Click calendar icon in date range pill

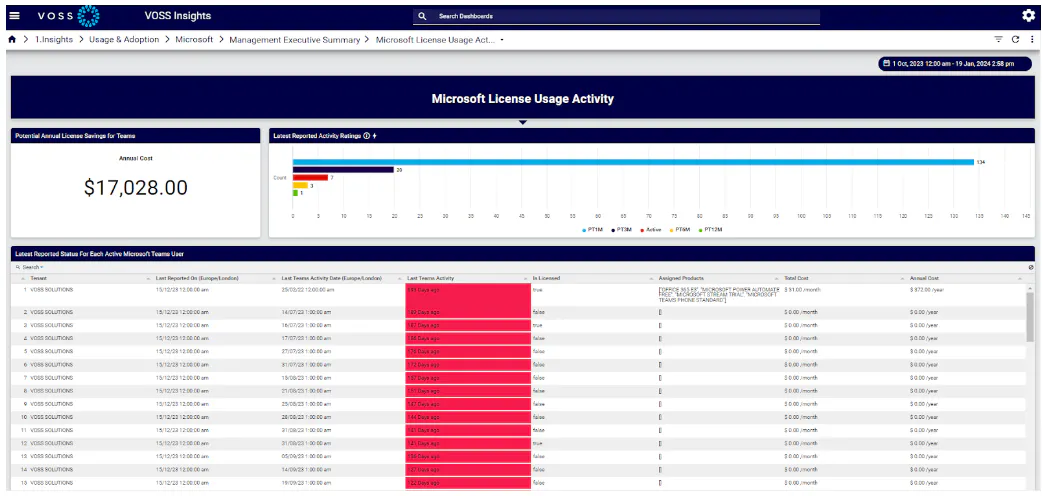886,63
